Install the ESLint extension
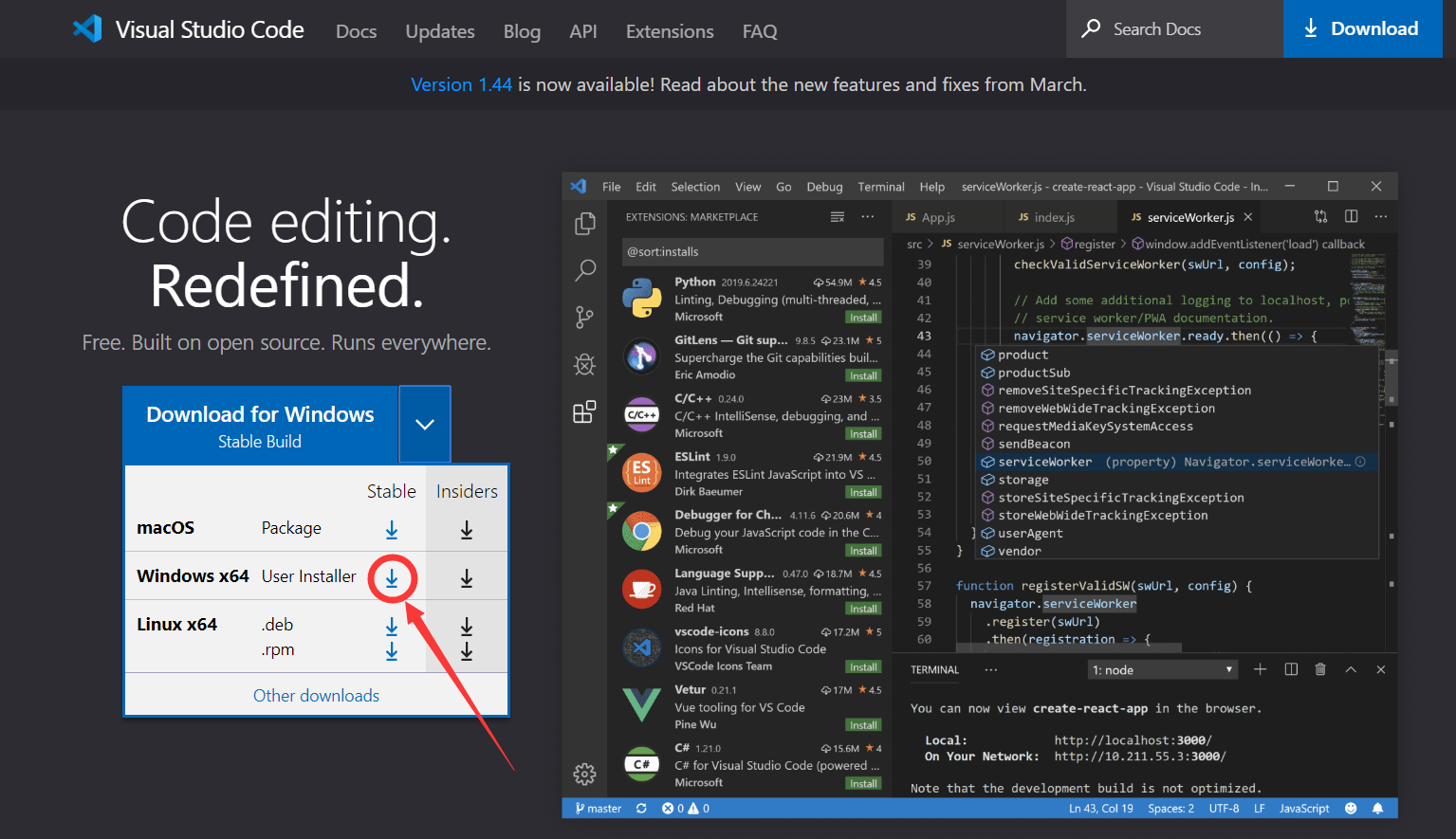Screen dimensions: 1456x839 (x=863, y=492)
